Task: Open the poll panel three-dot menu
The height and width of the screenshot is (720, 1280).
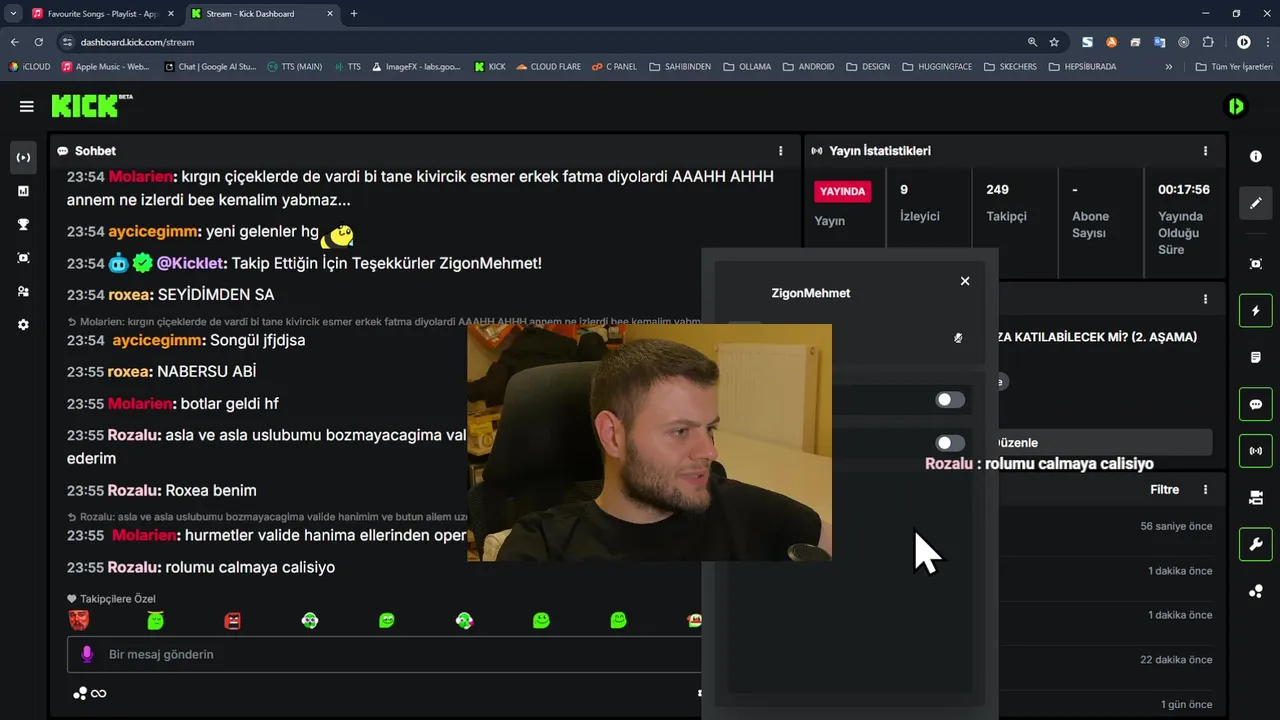Action: [1205, 299]
